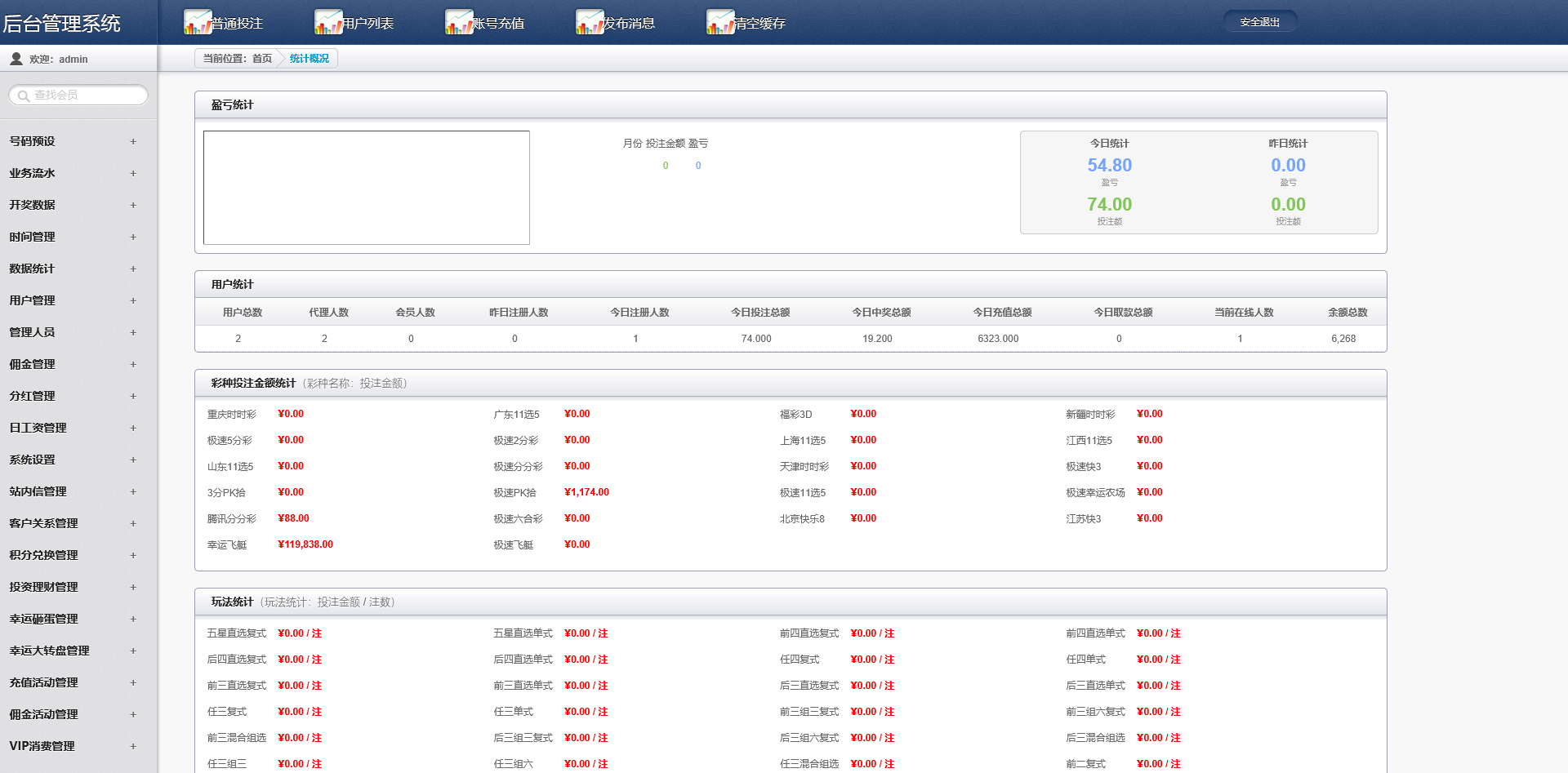Expand 开奖数据 using its plus sign

(x=133, y=206)
